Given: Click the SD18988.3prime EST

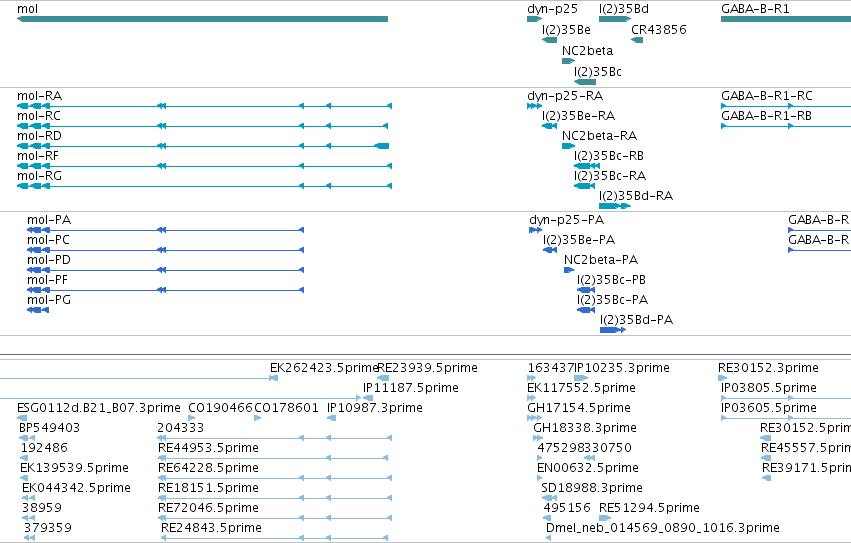Looking at the screenshot, I should click(x=549, y=498).
